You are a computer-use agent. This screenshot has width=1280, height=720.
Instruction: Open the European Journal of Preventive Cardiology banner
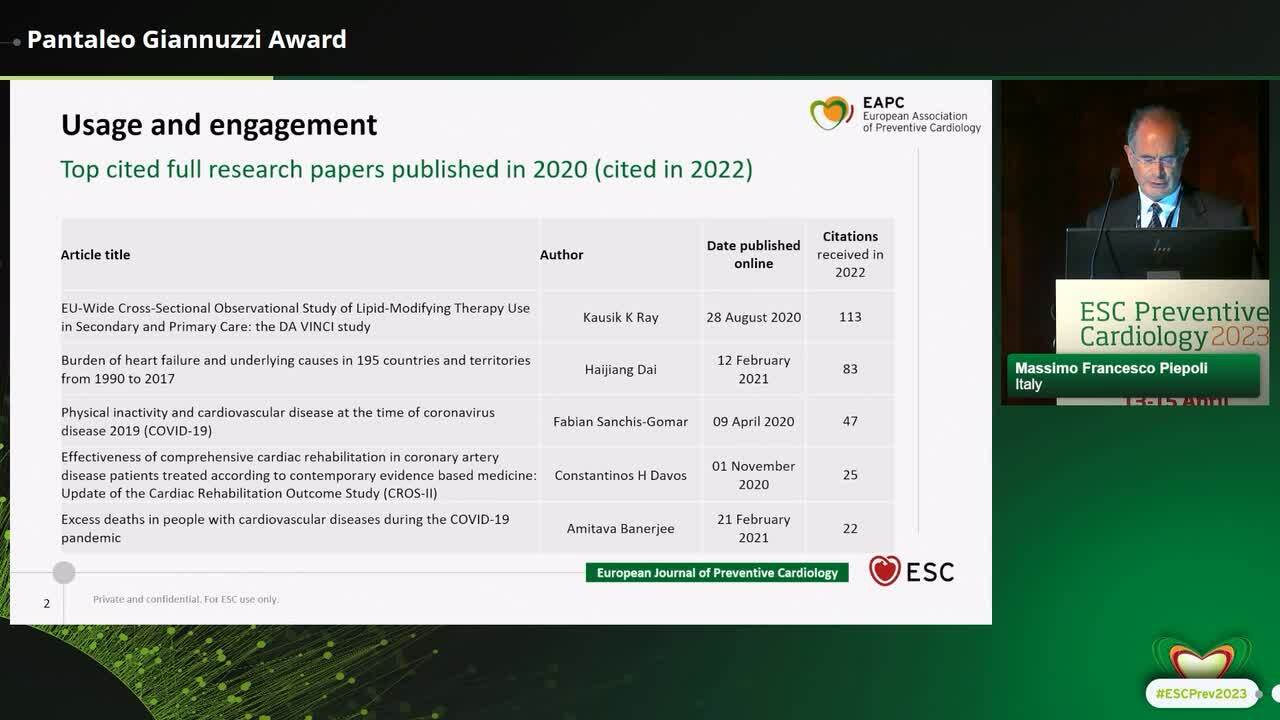716,572
